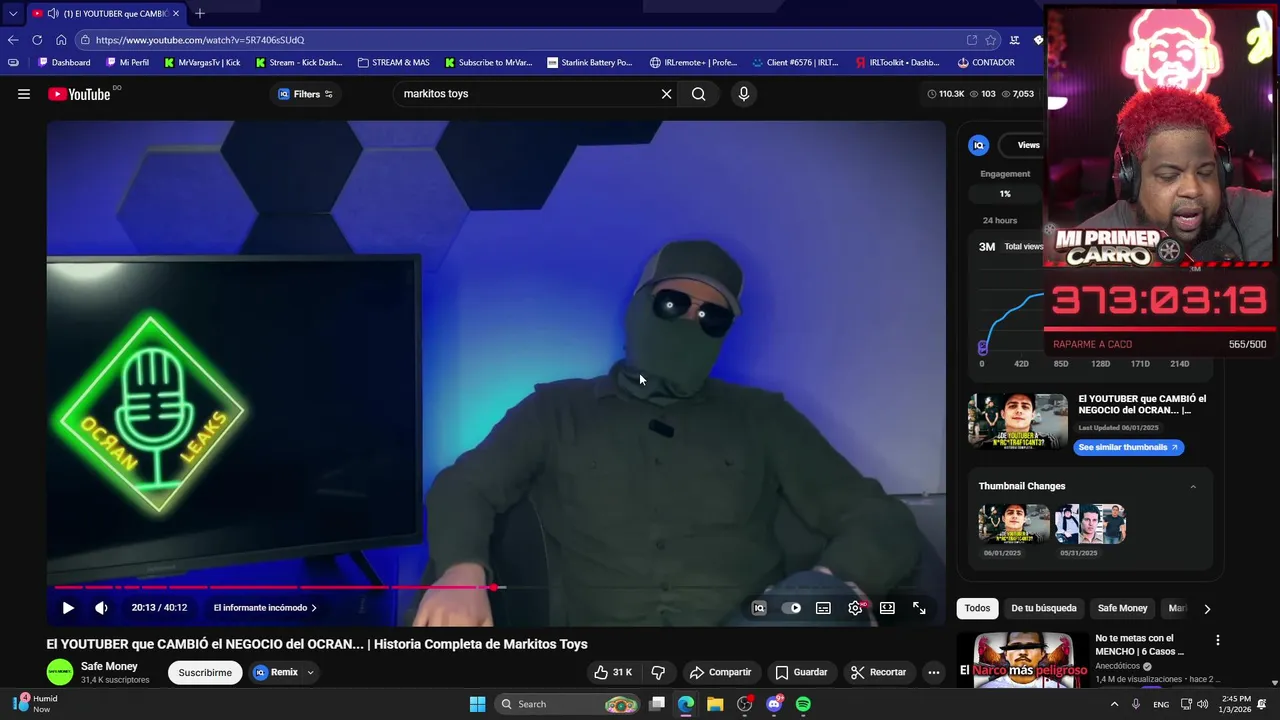Image resolution: width=1280 pixels, height=720 pixels.
Task: Clear the search box with X icon
Action: [x=666, y=94]
